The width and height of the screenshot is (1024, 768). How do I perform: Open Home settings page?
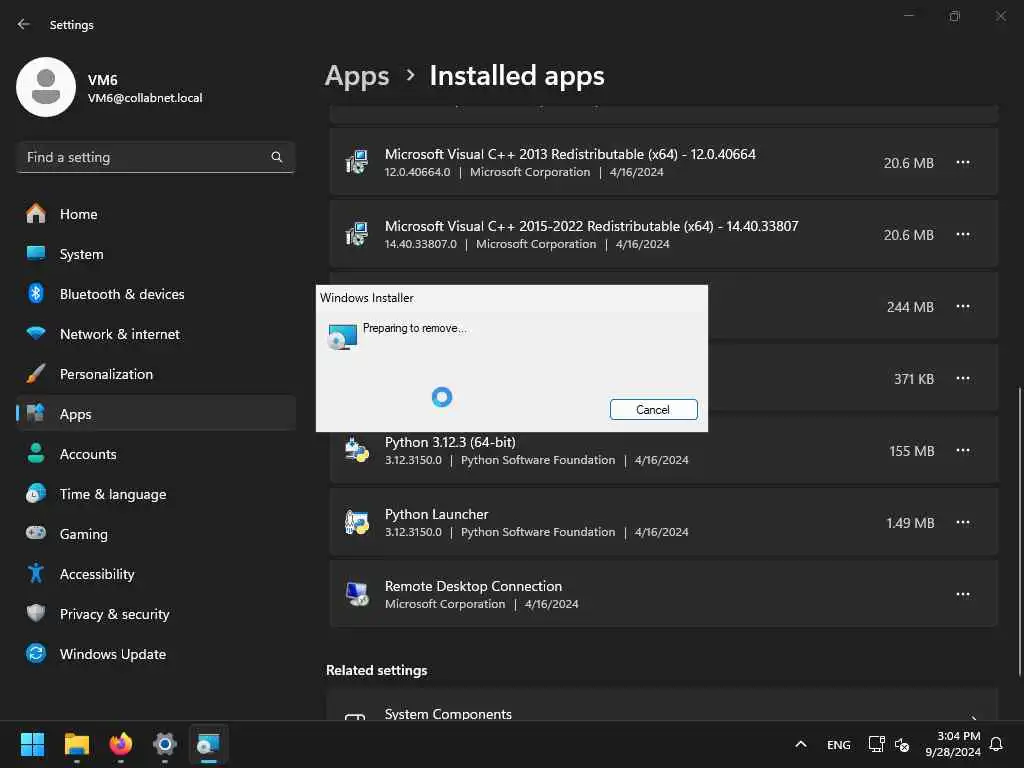pos(155,214)
